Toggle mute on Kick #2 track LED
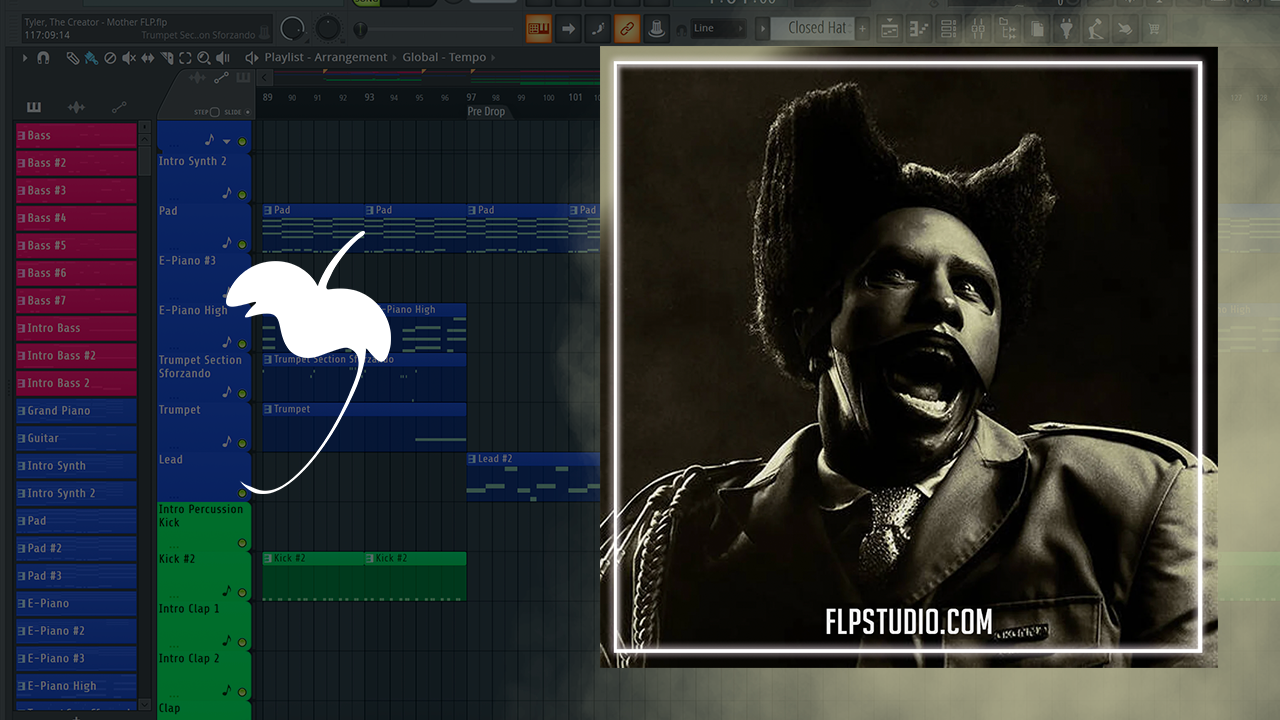This screenshot has width=1280, height=720. click(242, 591)
